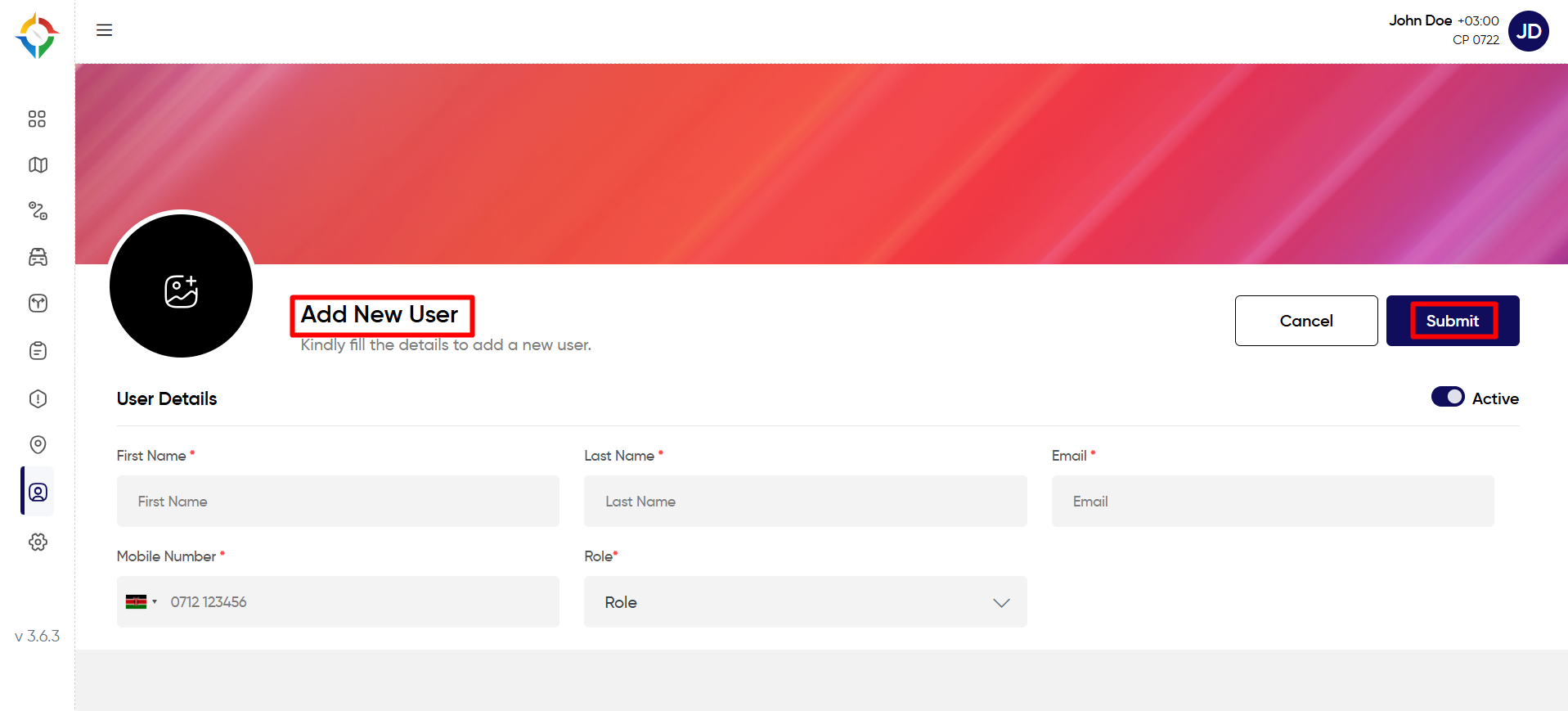Image resolution: width=1568 pixels, height=711 pixels.
Task: Click the Active label text
Action: [1495, 398]
